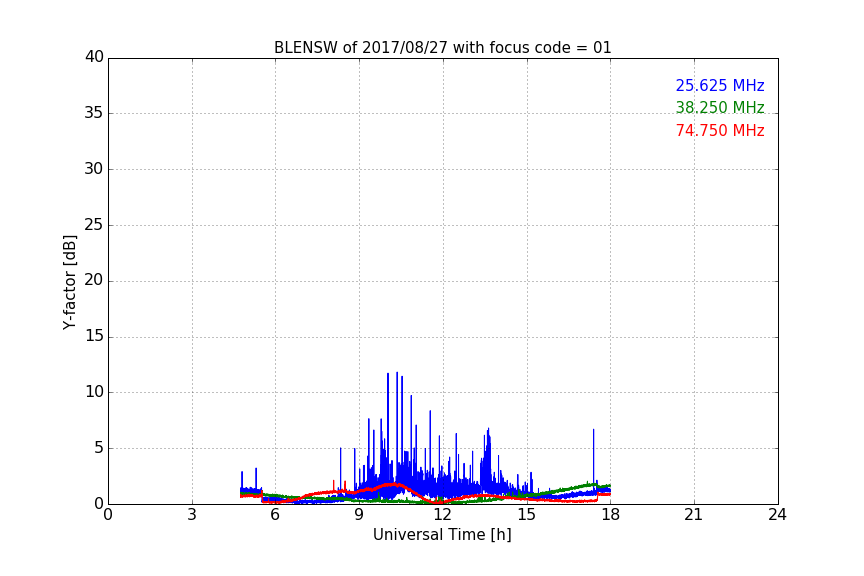
Task: Click the 'Y-factor [dB]' axis label
Action: (x=69, y=283)
